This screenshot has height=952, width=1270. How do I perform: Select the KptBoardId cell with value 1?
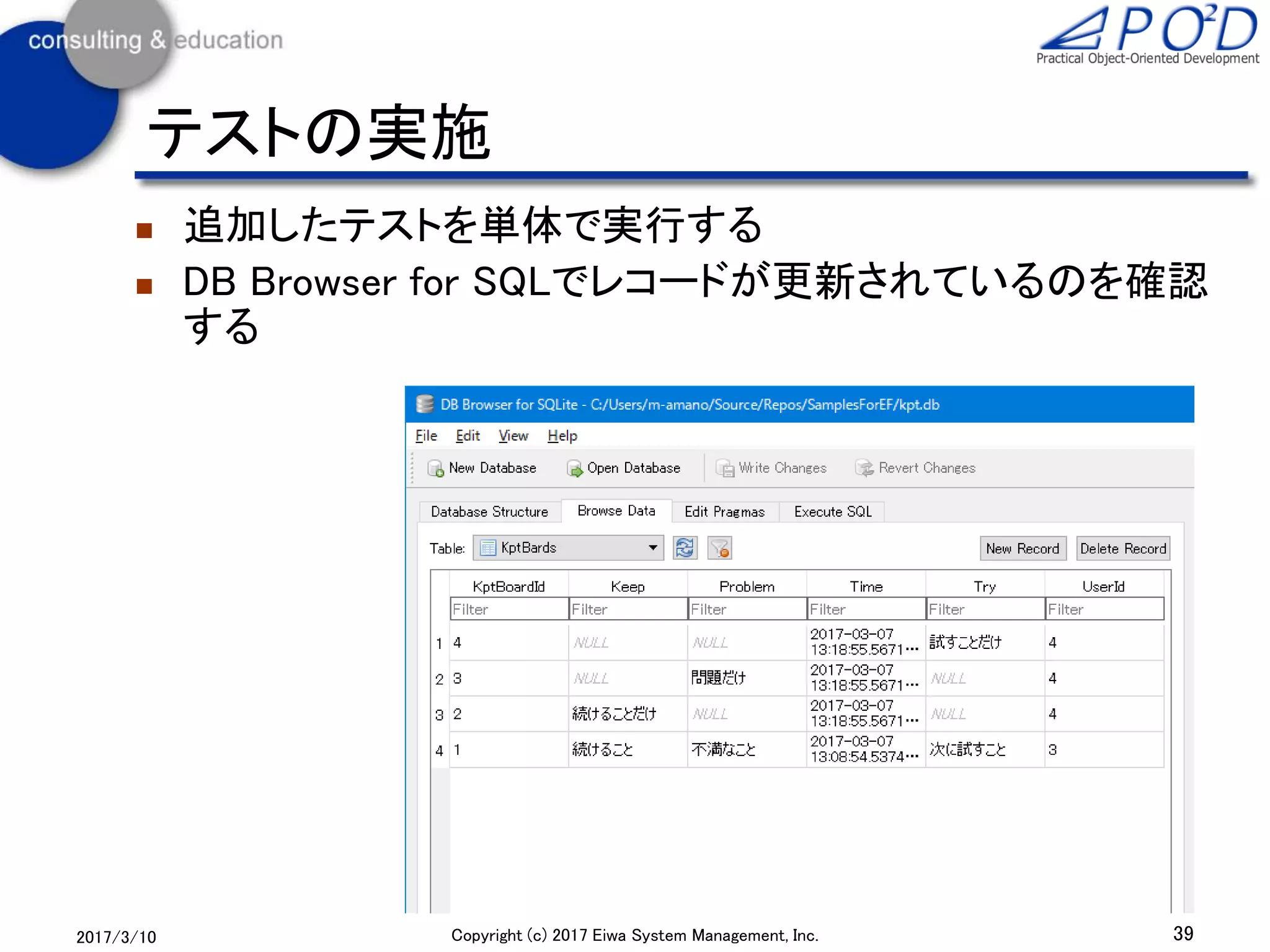pos(509,749)
